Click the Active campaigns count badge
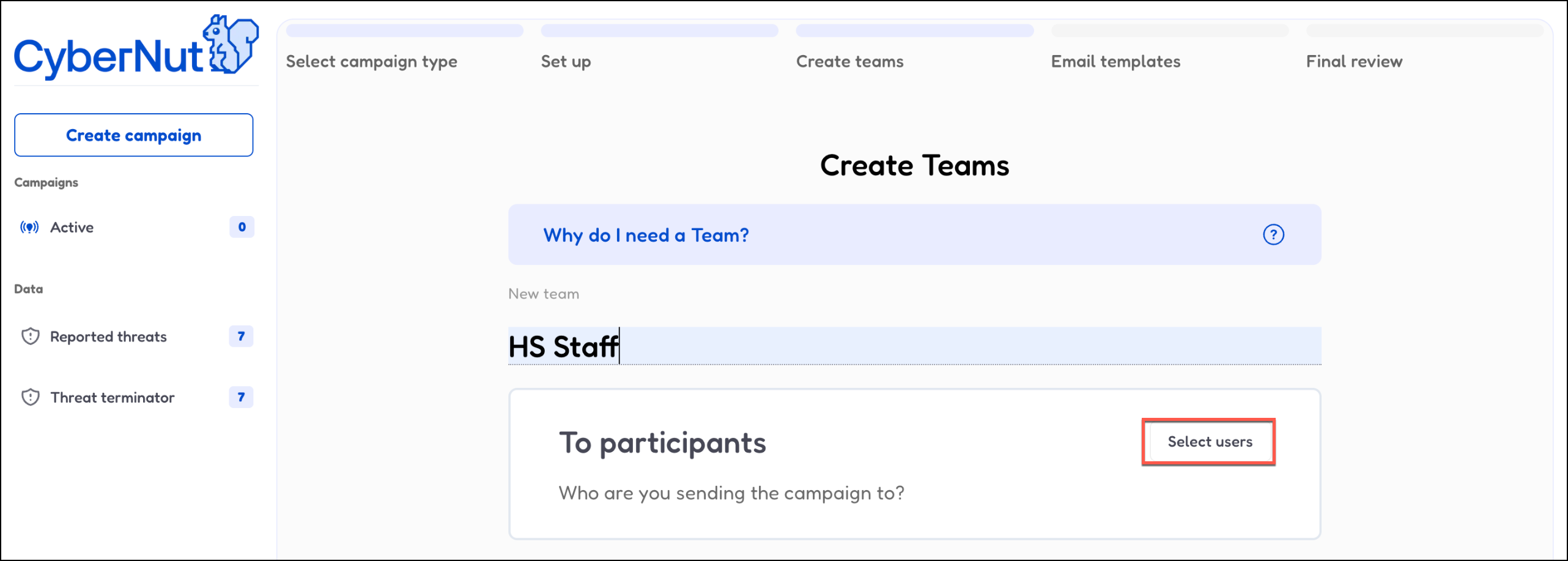The height and width of the screenshot is (561, 1568). tap(242, 227)
